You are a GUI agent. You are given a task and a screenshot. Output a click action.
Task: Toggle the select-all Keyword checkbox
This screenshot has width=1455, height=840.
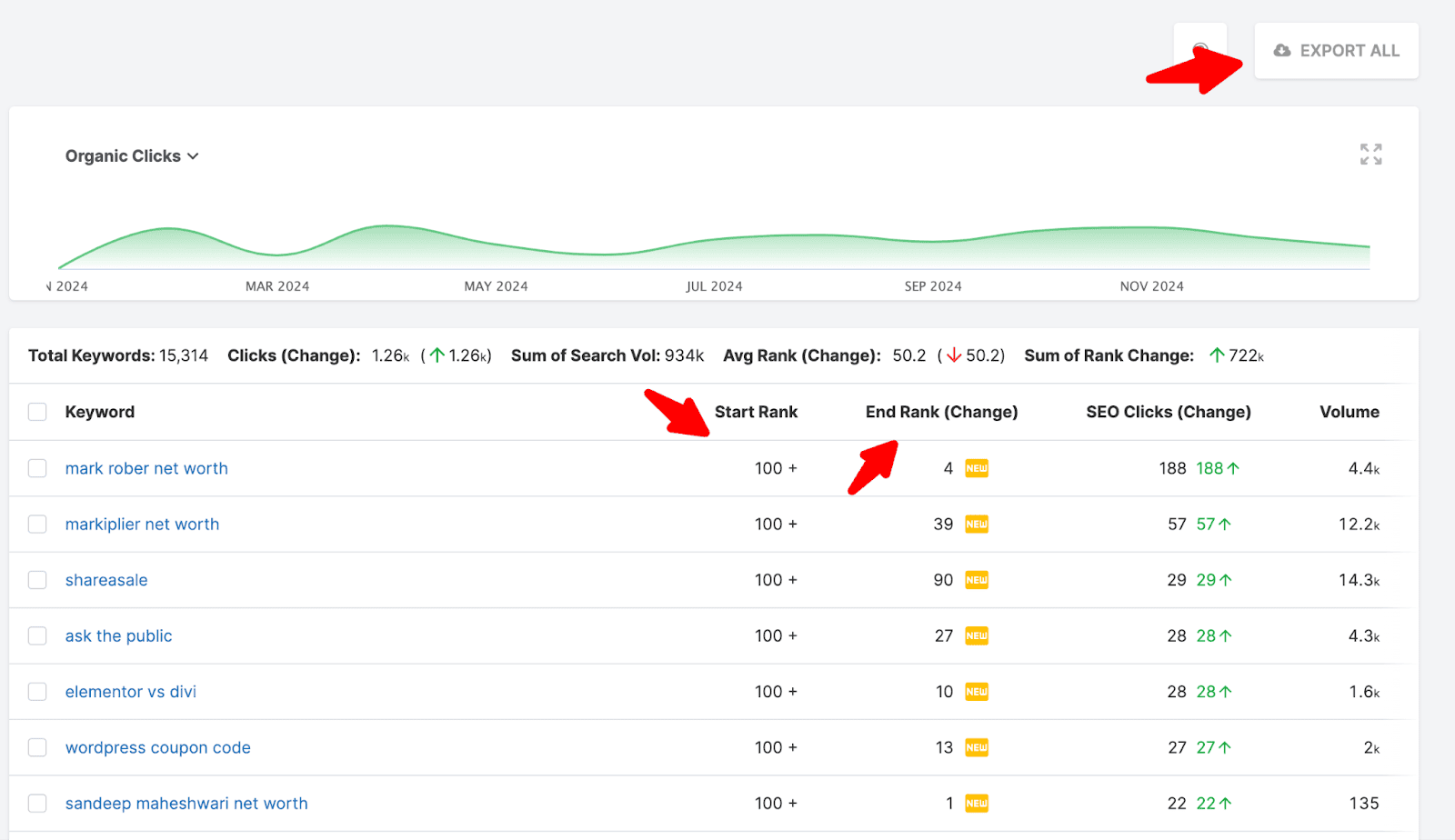[37, 412]
